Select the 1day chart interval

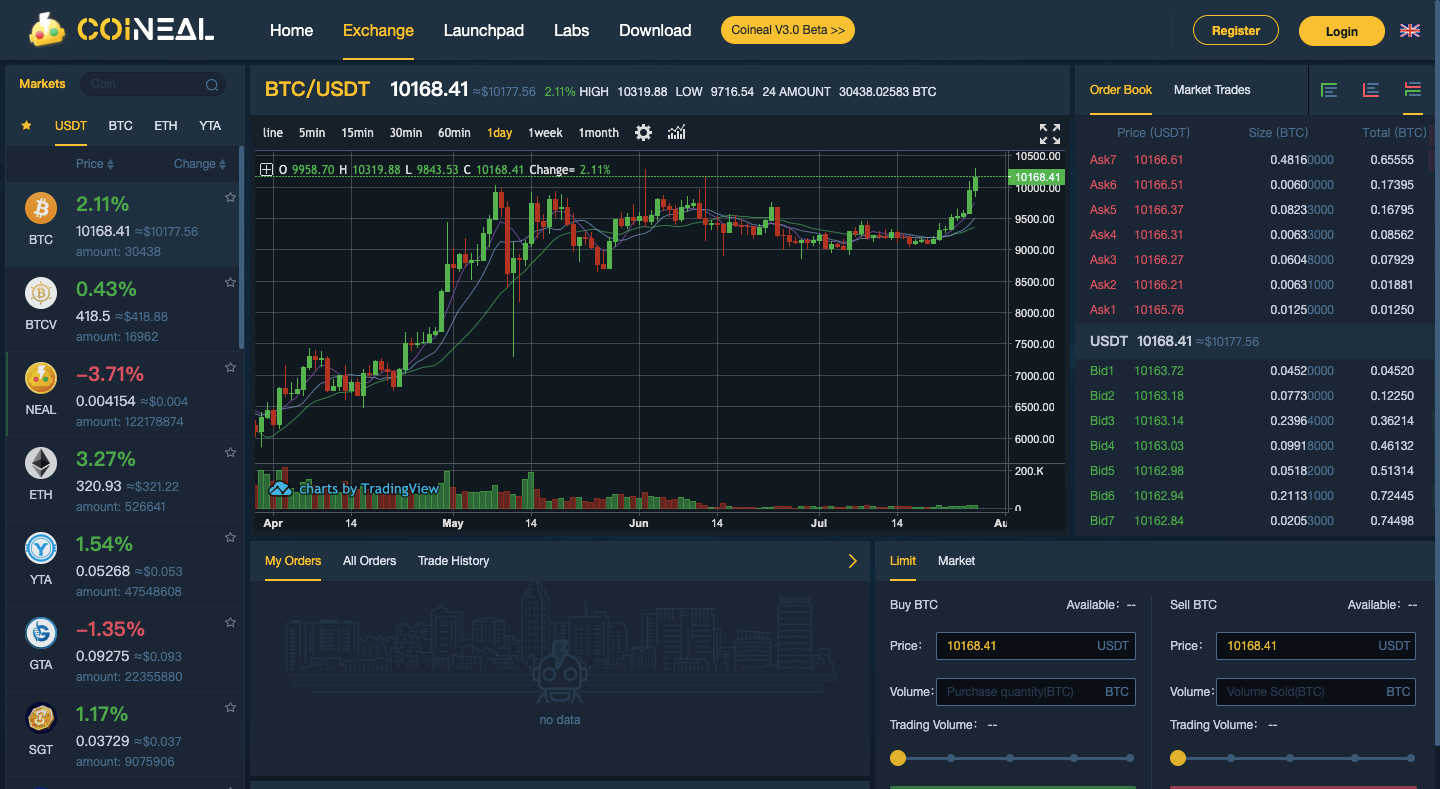point(500,133)
